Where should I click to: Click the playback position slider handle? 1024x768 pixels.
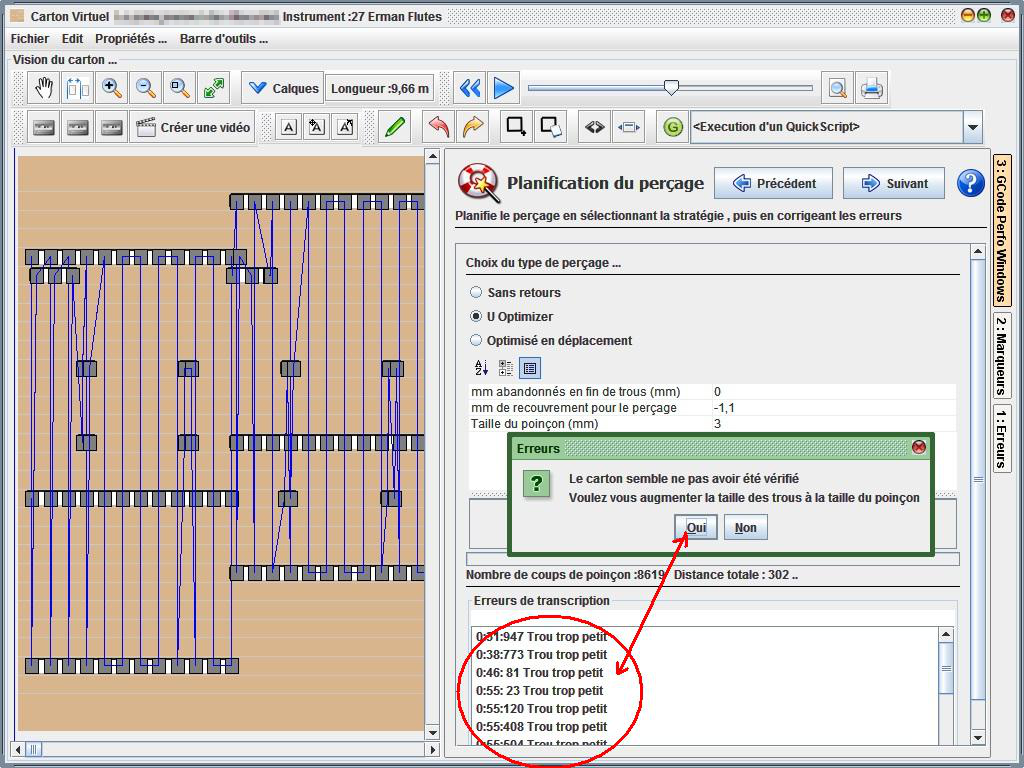pyautogui.click(x=672, y=88)
